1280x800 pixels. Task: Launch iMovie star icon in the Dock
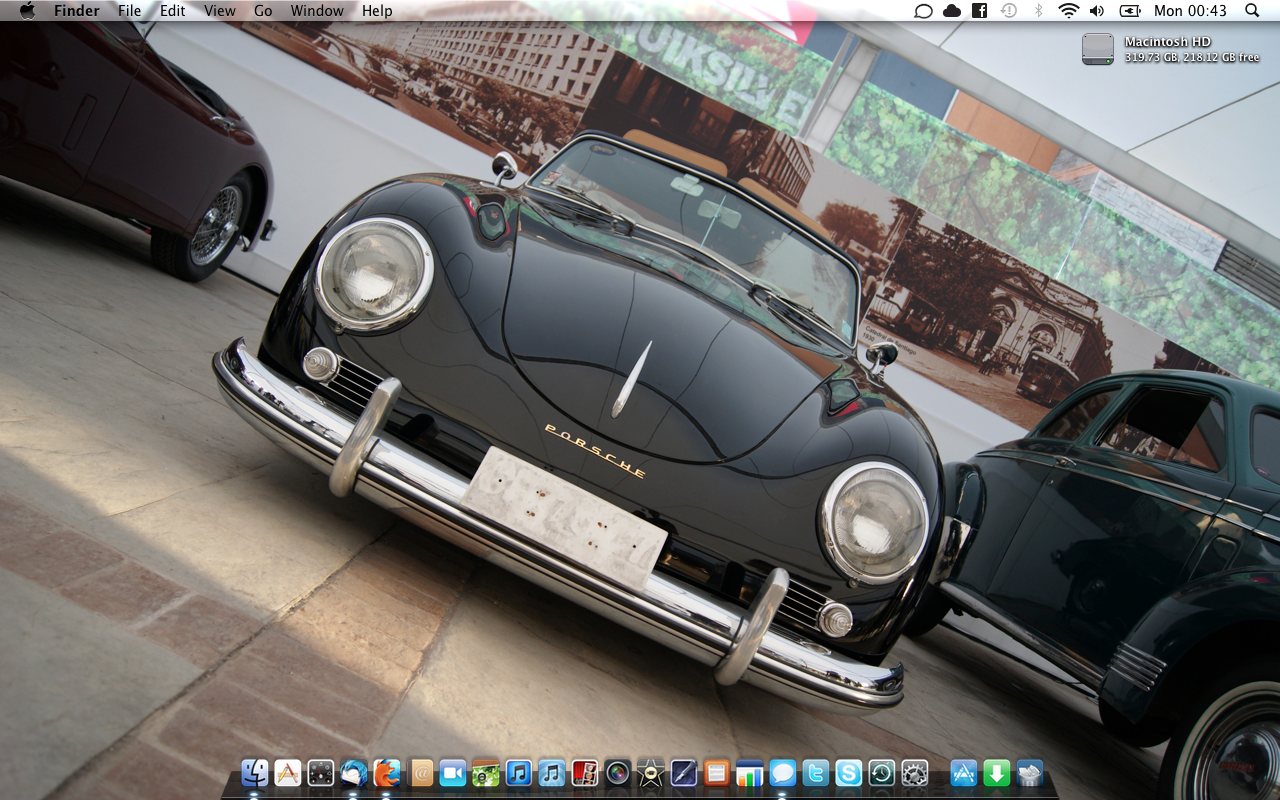point(651,773)
